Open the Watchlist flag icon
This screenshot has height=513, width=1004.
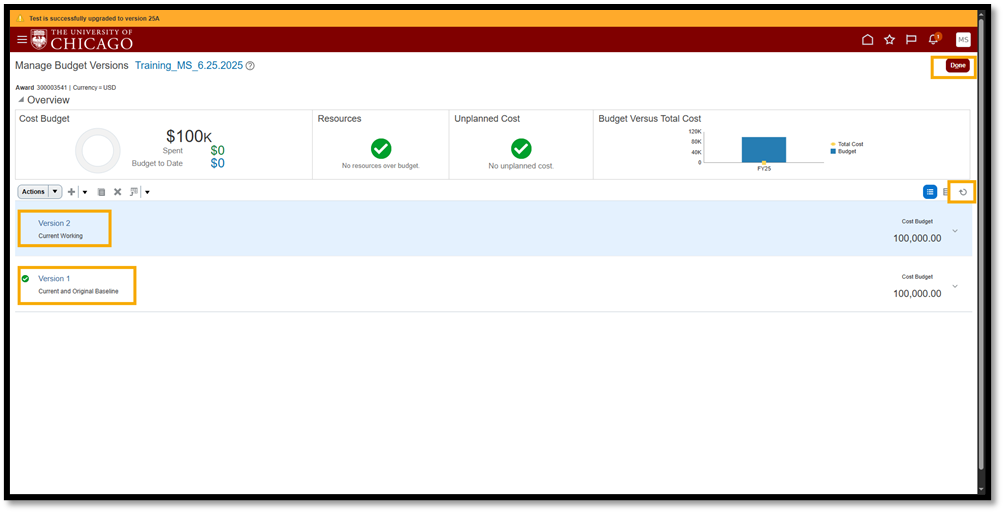point(911,40)
